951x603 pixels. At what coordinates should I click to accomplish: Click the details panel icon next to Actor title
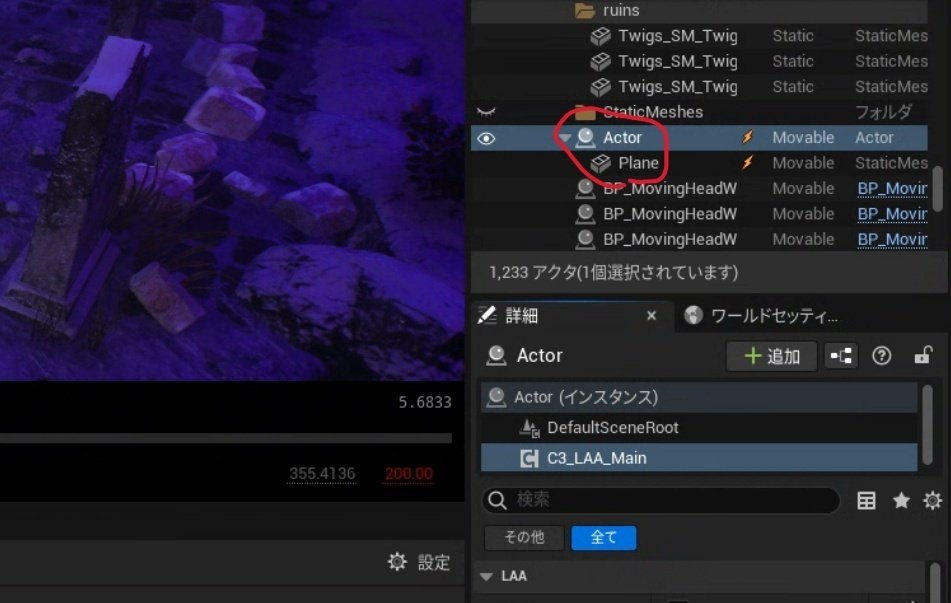[496, 355]
